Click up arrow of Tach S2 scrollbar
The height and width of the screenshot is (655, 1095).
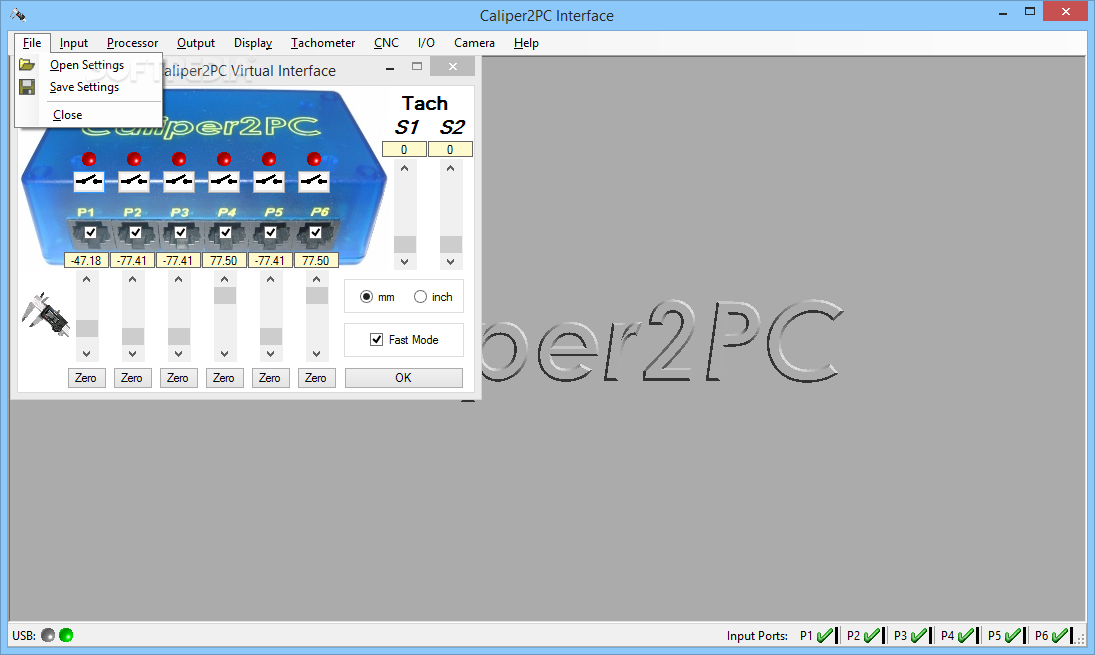(x=450, y=168)
